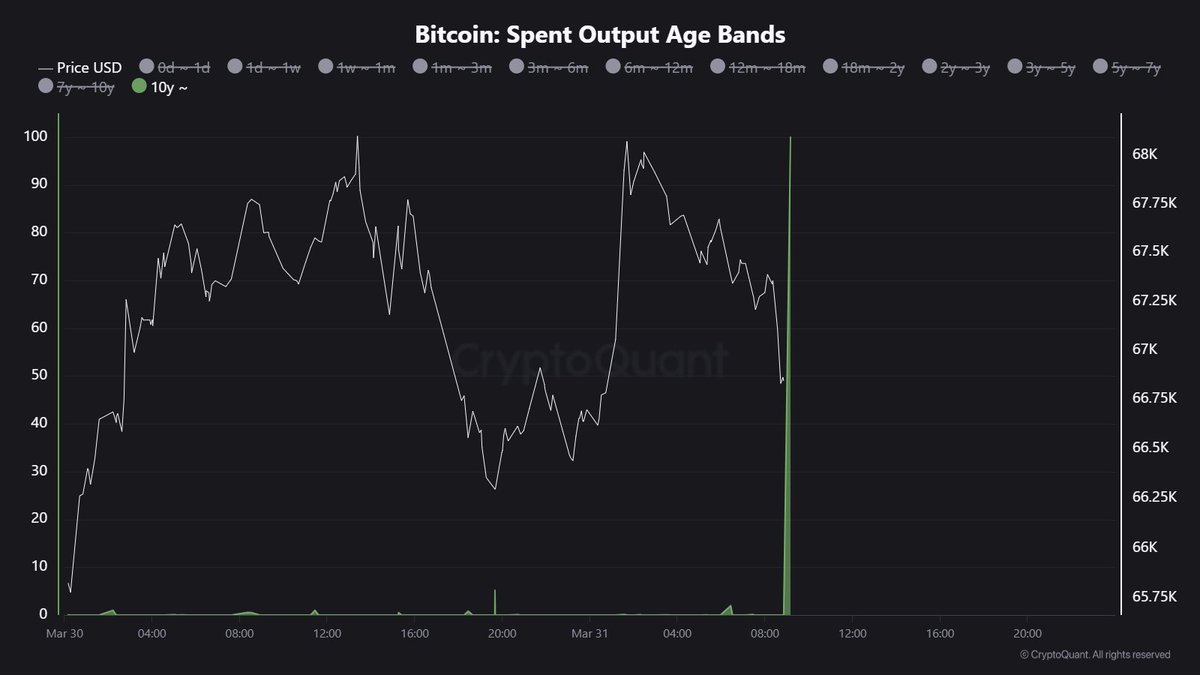Click the 7y ~ 10y legend dot
Viewport: 1200px width, 675px height.
[46, 87]
